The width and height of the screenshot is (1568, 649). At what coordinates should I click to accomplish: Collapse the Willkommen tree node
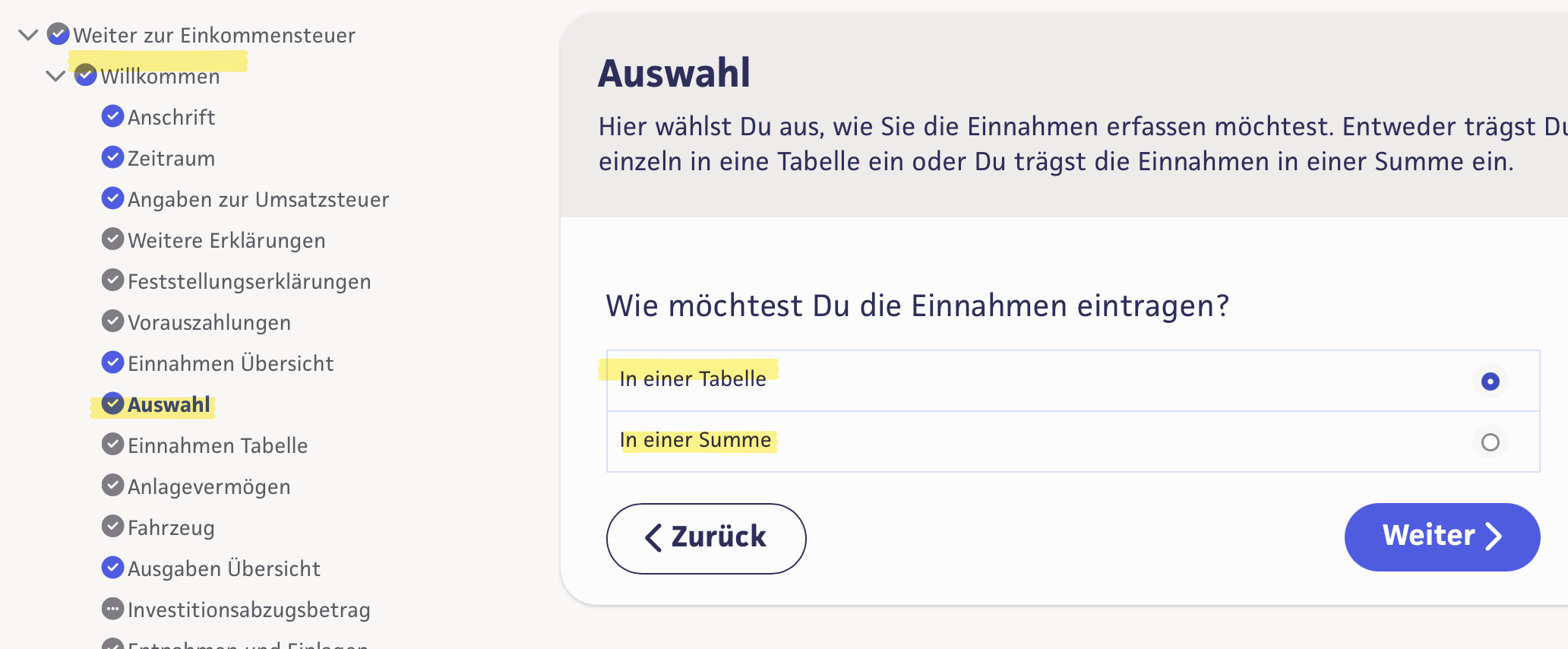click(55, 76)
